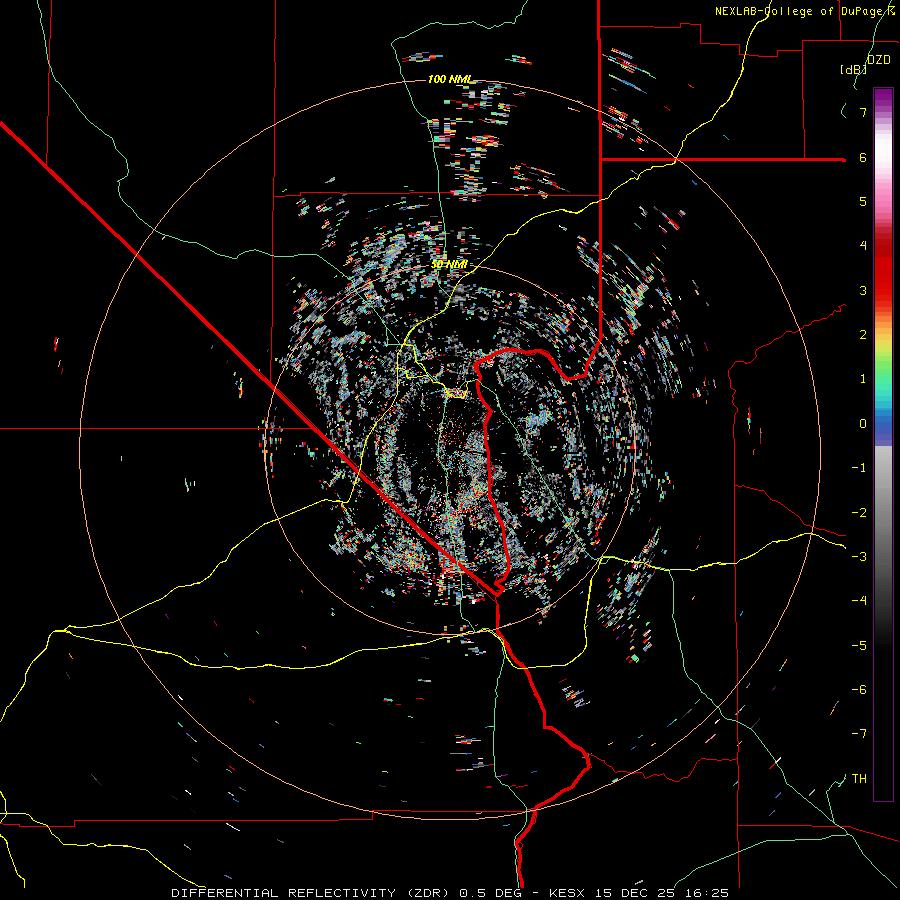Click the 6 tick on the dB scale
Viewport: 900px width, 900px height.
pyautogui.click(x=862, y=157)
